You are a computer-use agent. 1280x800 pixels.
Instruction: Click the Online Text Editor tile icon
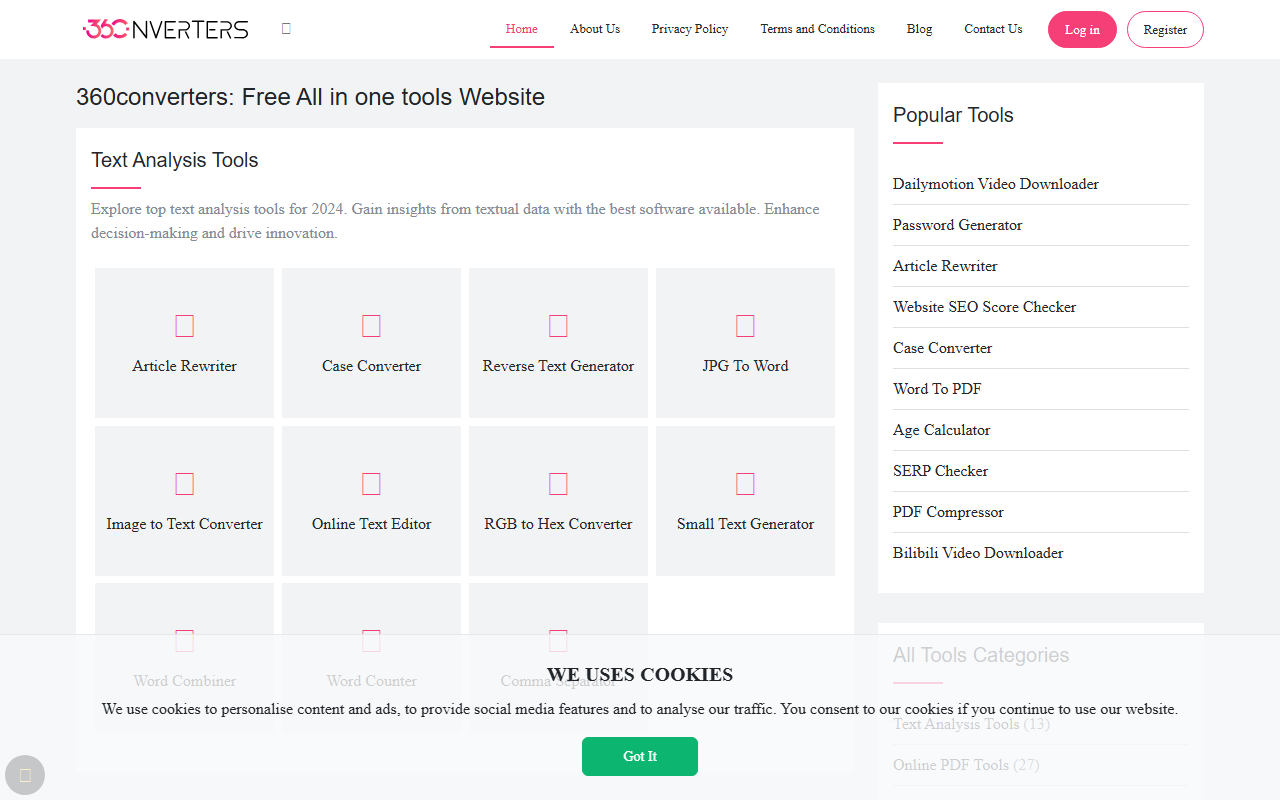(x=371, y=484)
